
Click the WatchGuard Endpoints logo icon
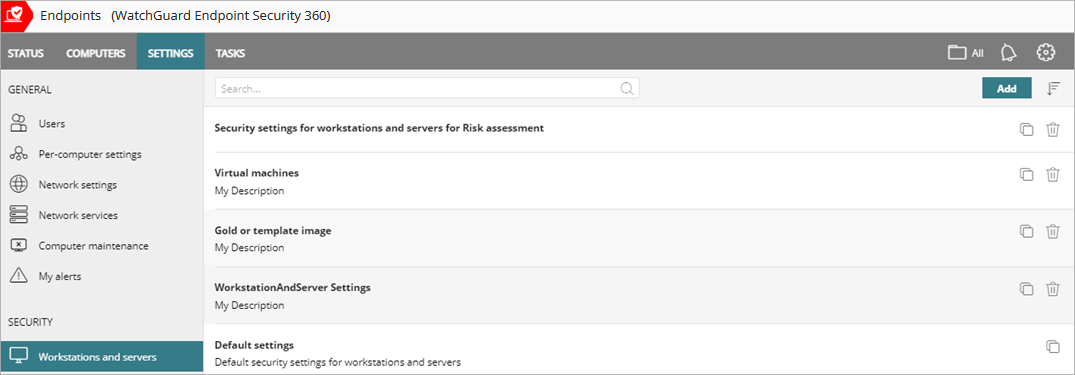16,16
